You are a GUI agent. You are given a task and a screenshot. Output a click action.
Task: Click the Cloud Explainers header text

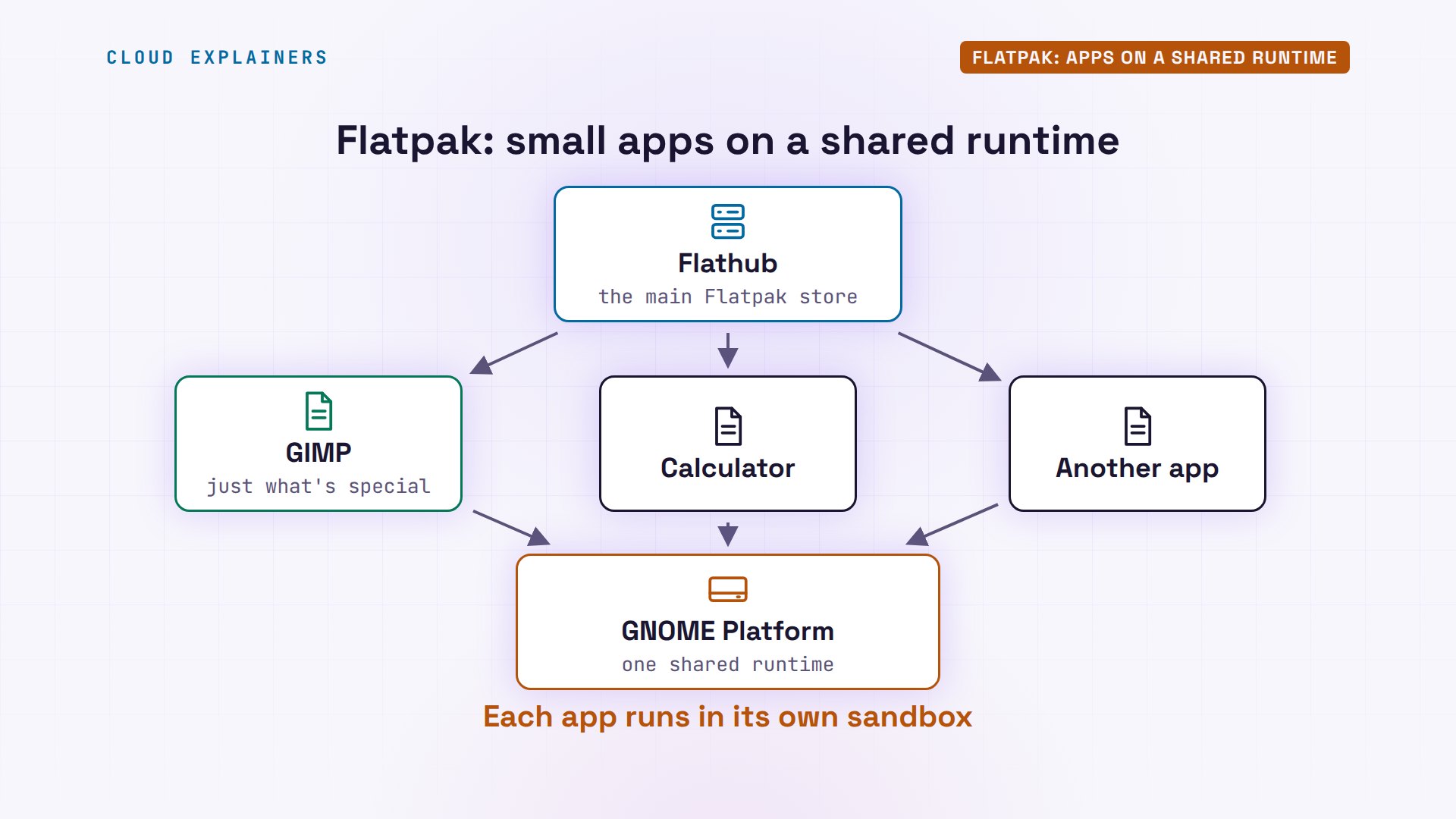click(217, 58)
